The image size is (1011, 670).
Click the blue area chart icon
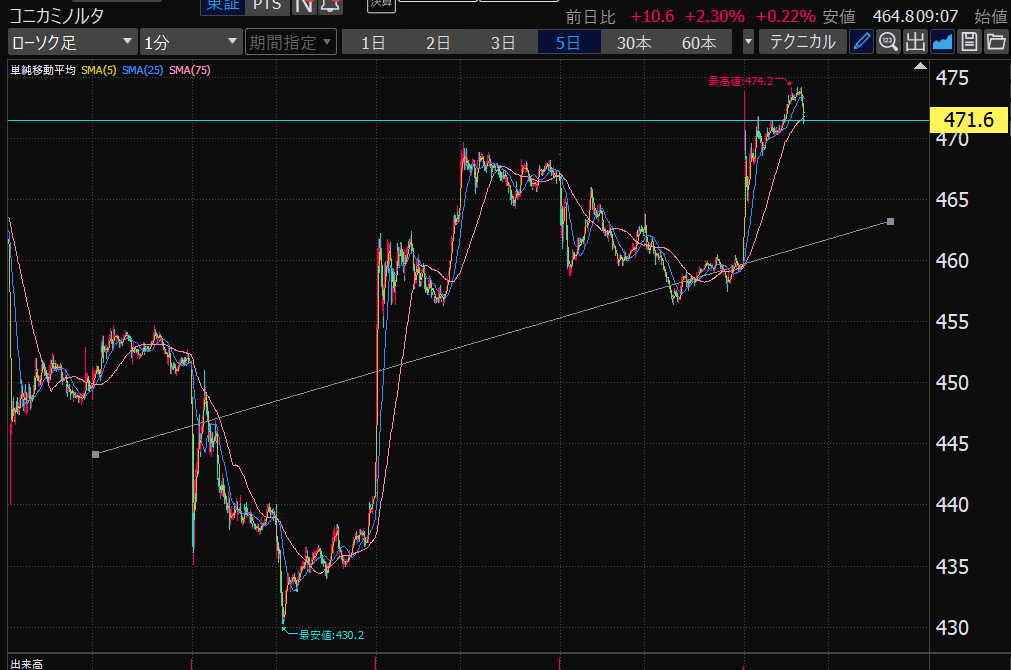tap(942, 42)
